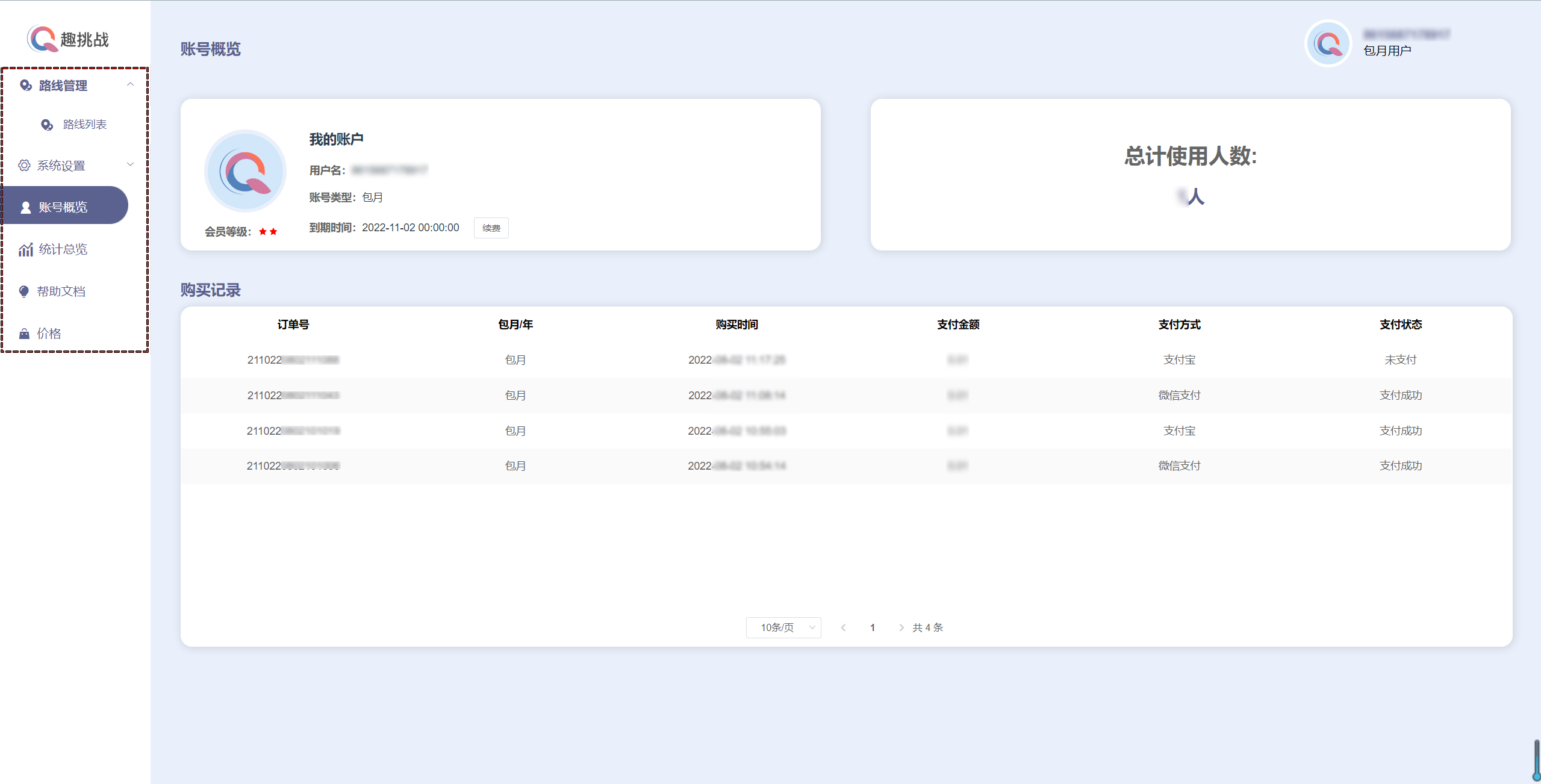This screenshot has height=784, width=1541.
Task: Click the large account profile avatar
Action: pyautogui.click(x=245, y=171)
